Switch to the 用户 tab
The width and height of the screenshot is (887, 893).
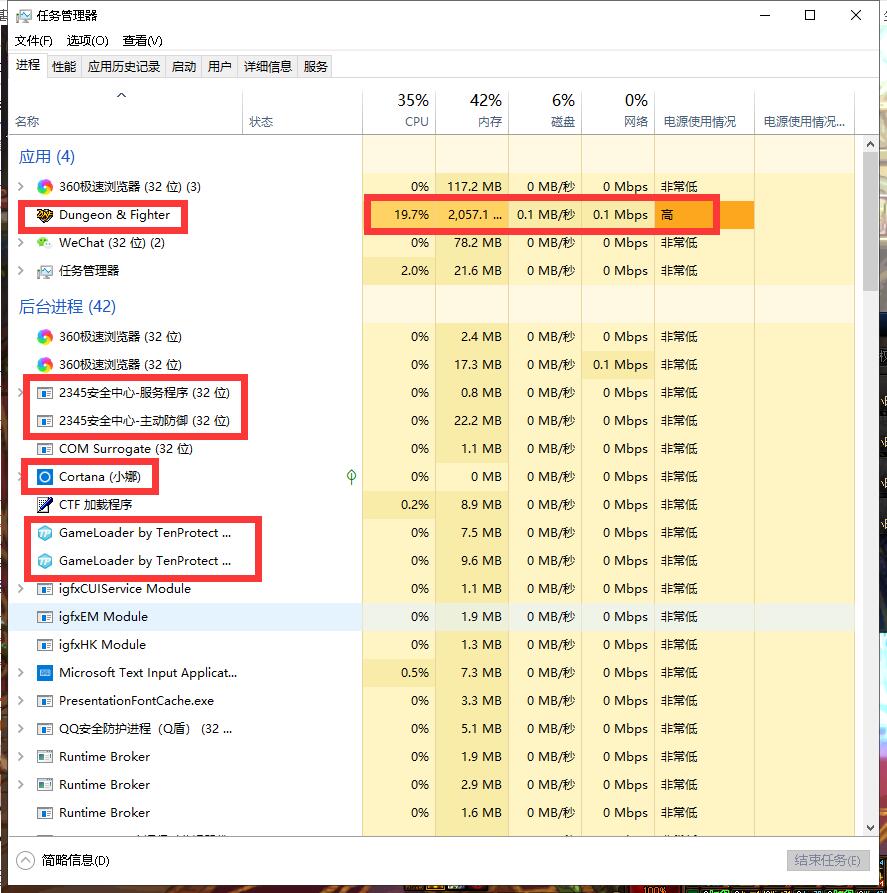tap(219, 67)
